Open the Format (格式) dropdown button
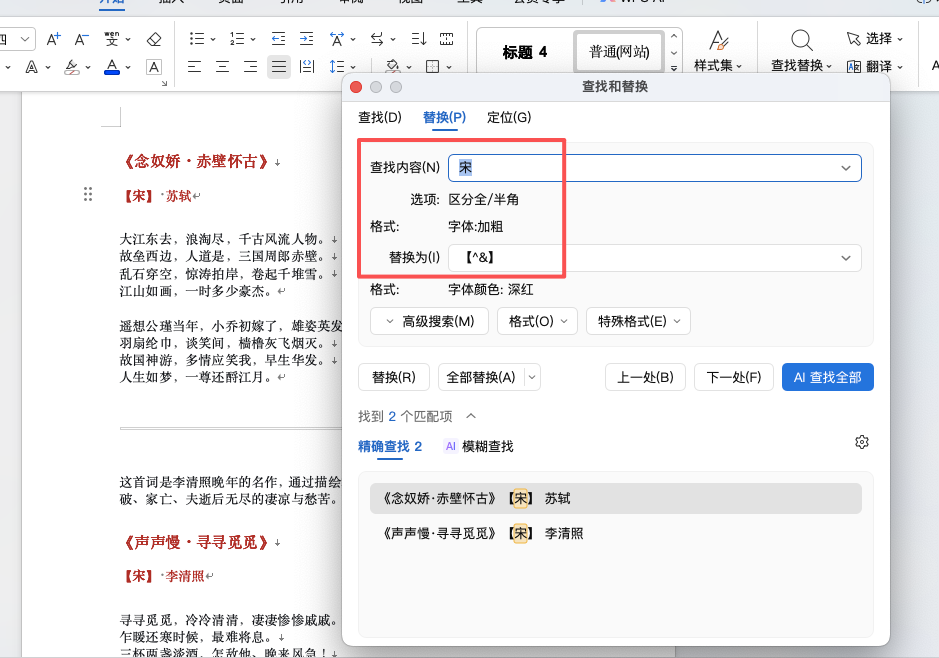This screenshot has height=658, width=939. [x=537, y=322]
